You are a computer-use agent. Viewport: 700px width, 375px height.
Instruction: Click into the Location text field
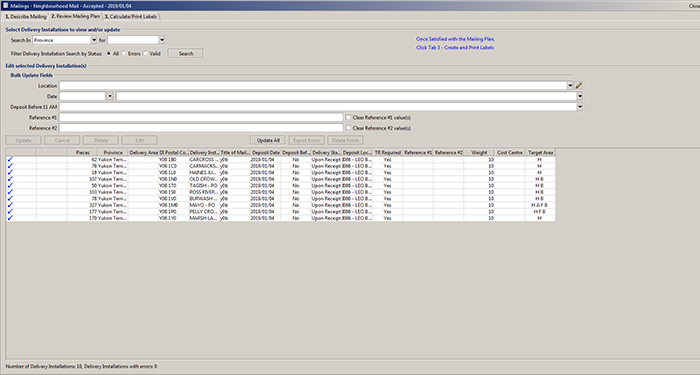313,85
